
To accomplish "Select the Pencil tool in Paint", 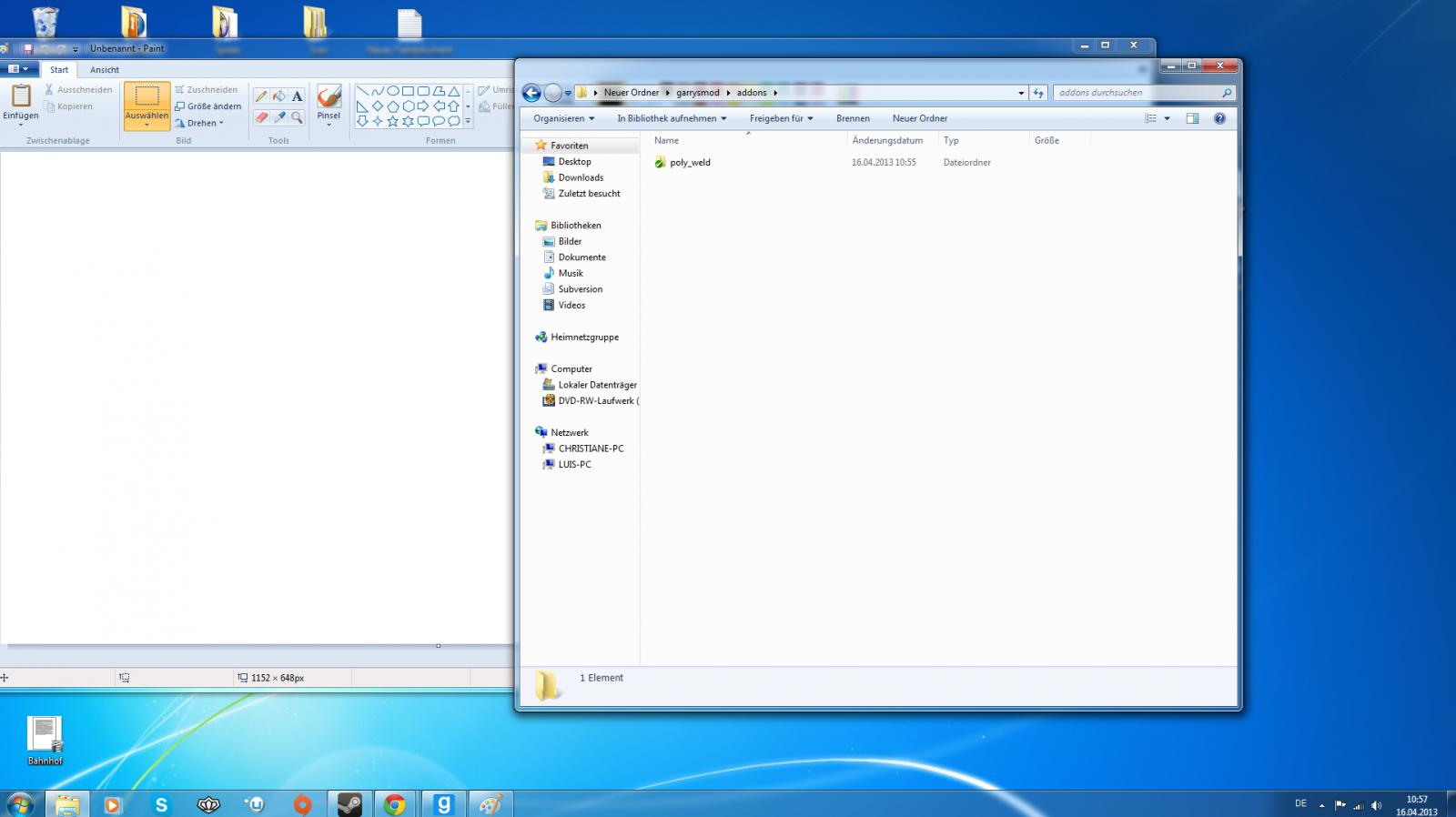I will 261,96.
